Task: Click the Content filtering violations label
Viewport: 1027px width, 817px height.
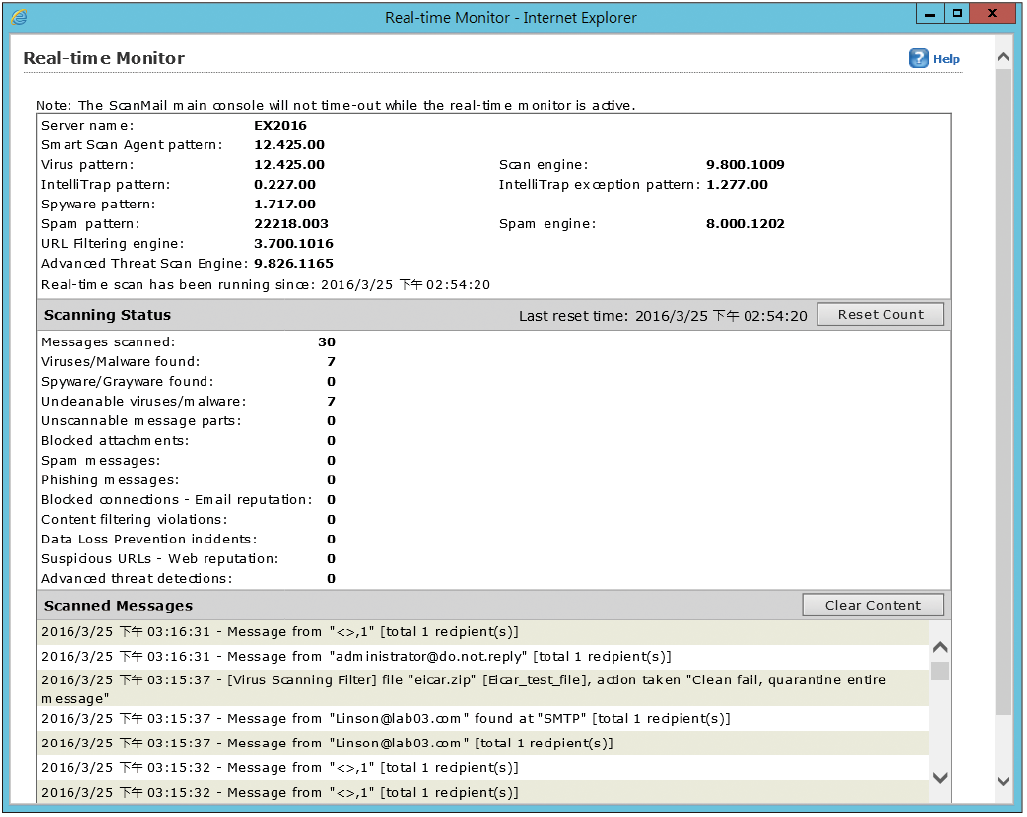Action: click(x=134, y=520)
